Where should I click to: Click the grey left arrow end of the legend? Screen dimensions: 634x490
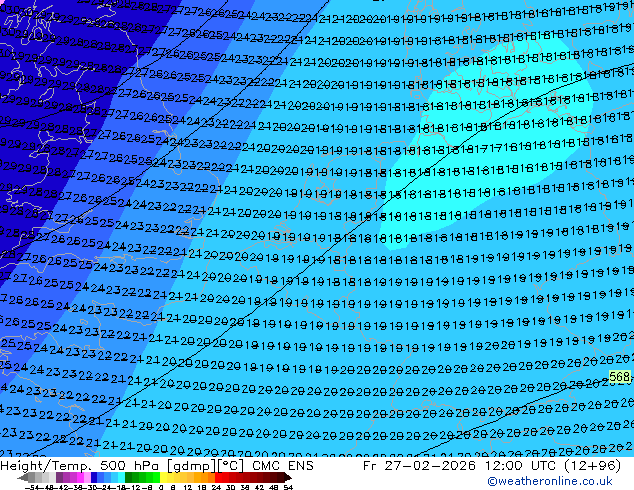[x=23, y=477]
